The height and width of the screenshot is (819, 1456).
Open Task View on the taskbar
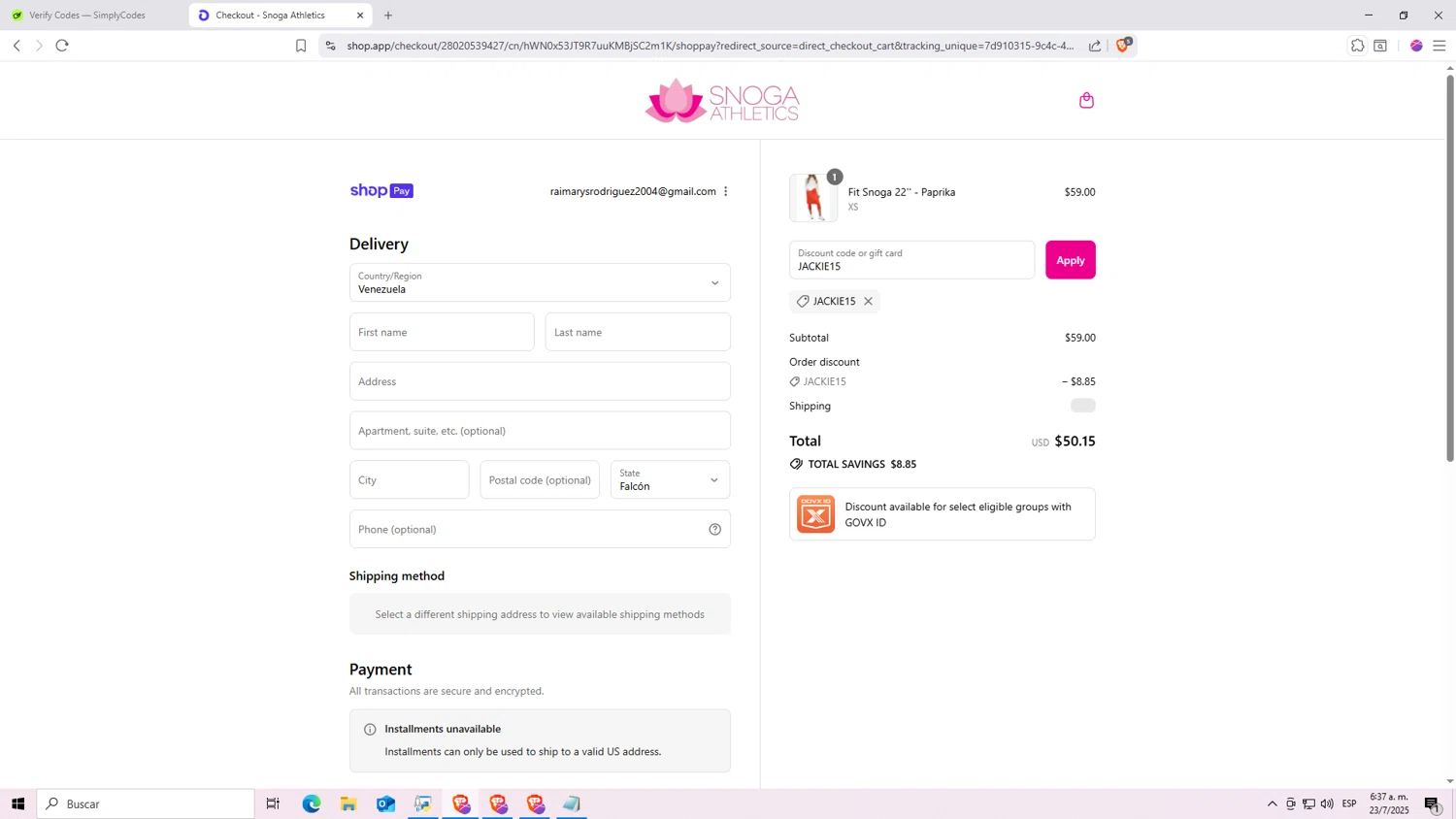[x=273, y=803]
